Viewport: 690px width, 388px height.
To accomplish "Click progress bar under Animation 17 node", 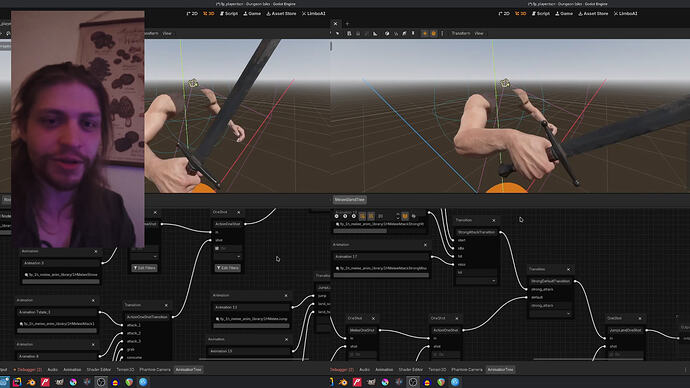I will point(381,275).
